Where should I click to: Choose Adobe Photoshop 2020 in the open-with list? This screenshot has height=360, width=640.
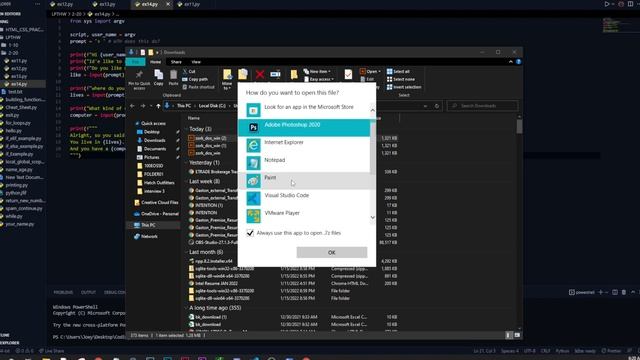tap(304, 127)
